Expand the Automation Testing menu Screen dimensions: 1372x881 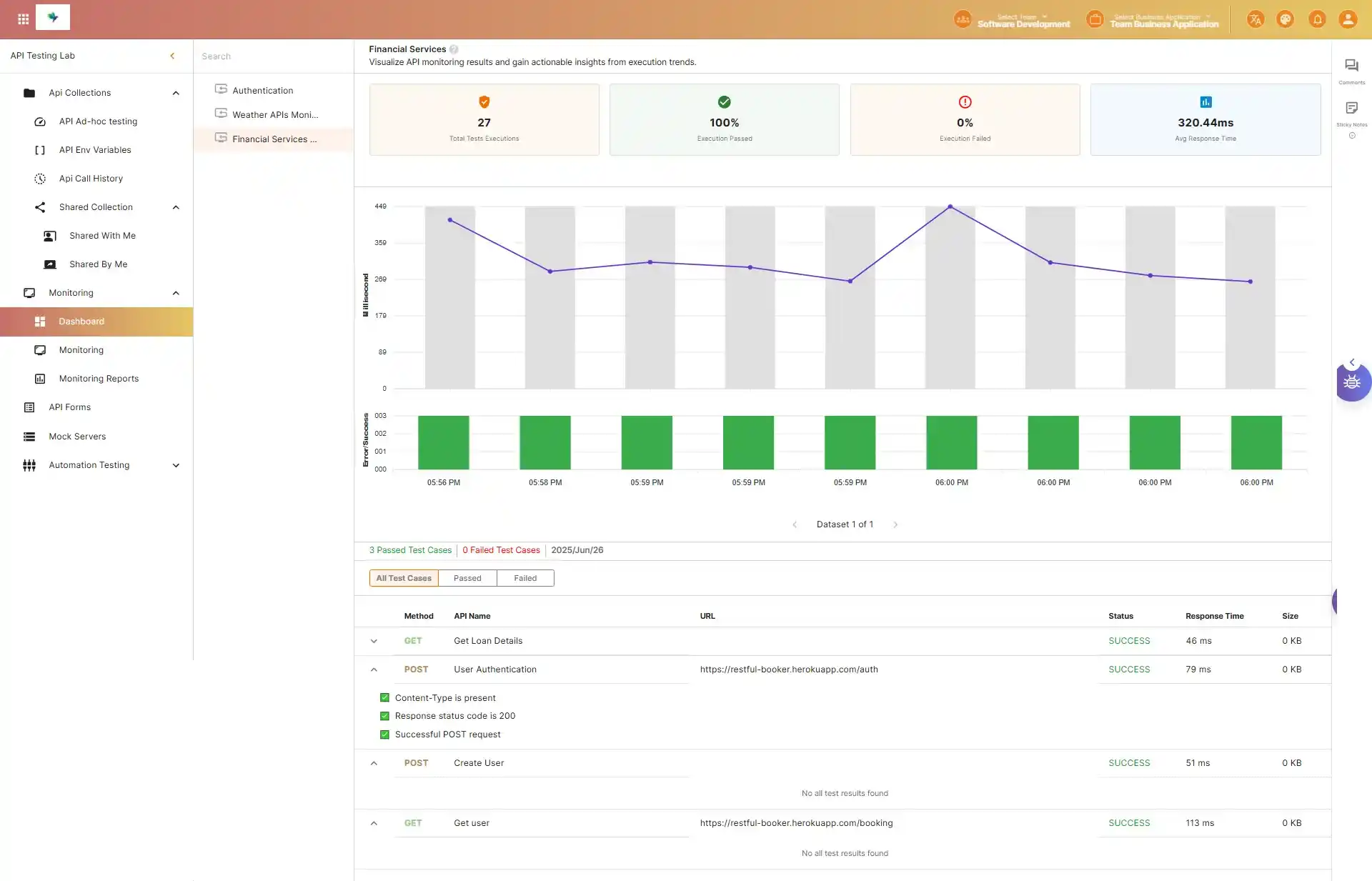pyautogui.click(x=176, y=465)
